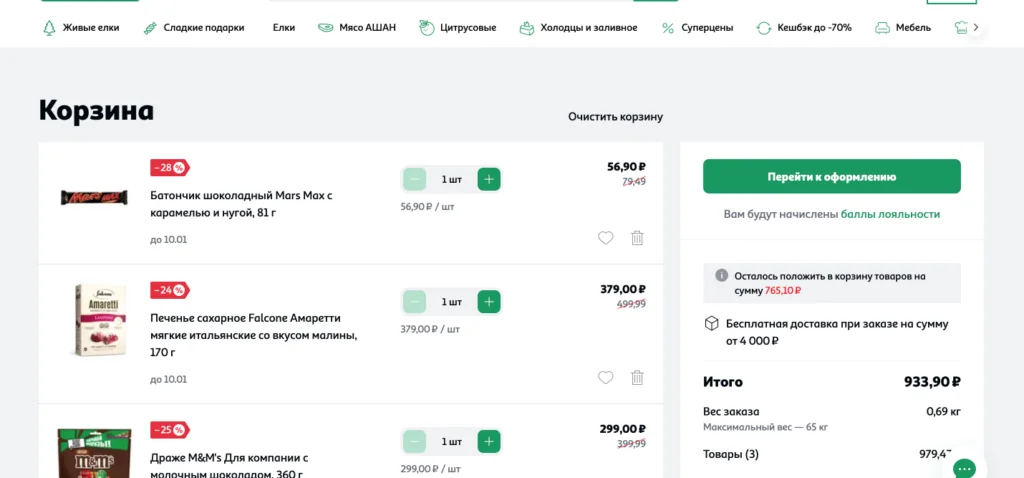Click Перейти к оформлению button
Image resolution: width=1024 pixels, height=478 pixels.
(831, 176)
